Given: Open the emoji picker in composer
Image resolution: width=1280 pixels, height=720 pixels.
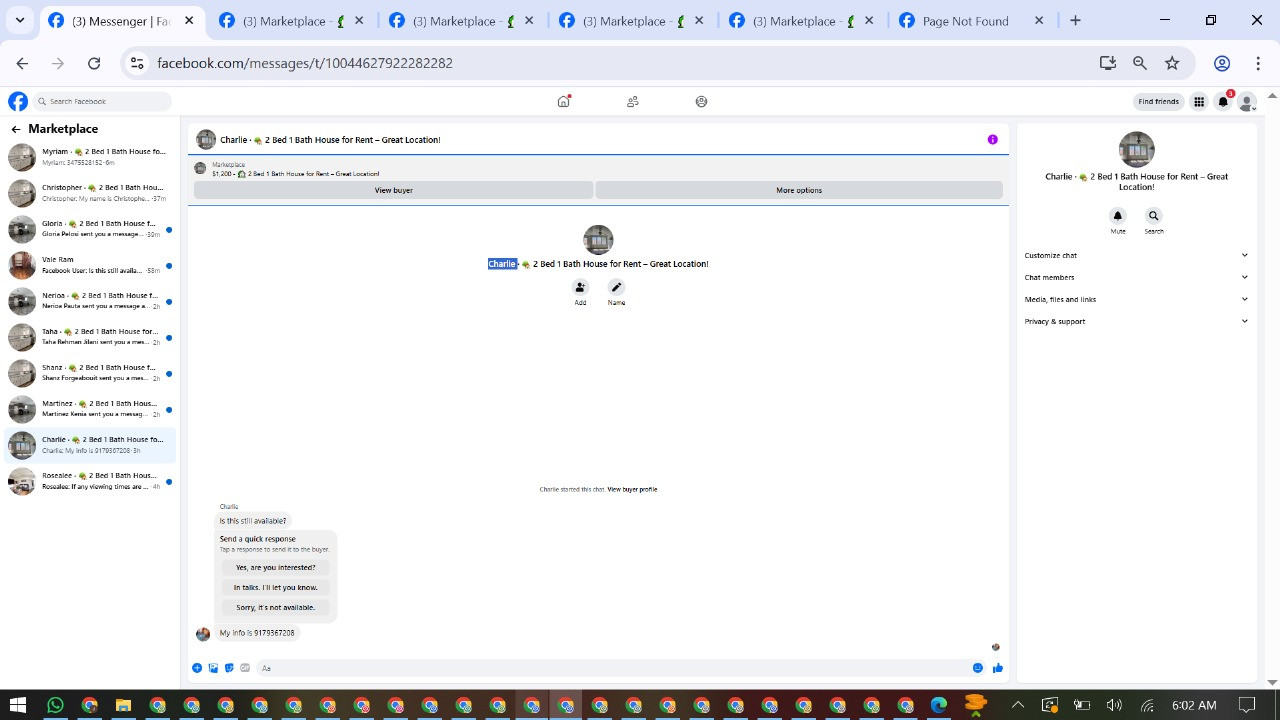Looking at the screenshot, I should click(x=978, y=668).
